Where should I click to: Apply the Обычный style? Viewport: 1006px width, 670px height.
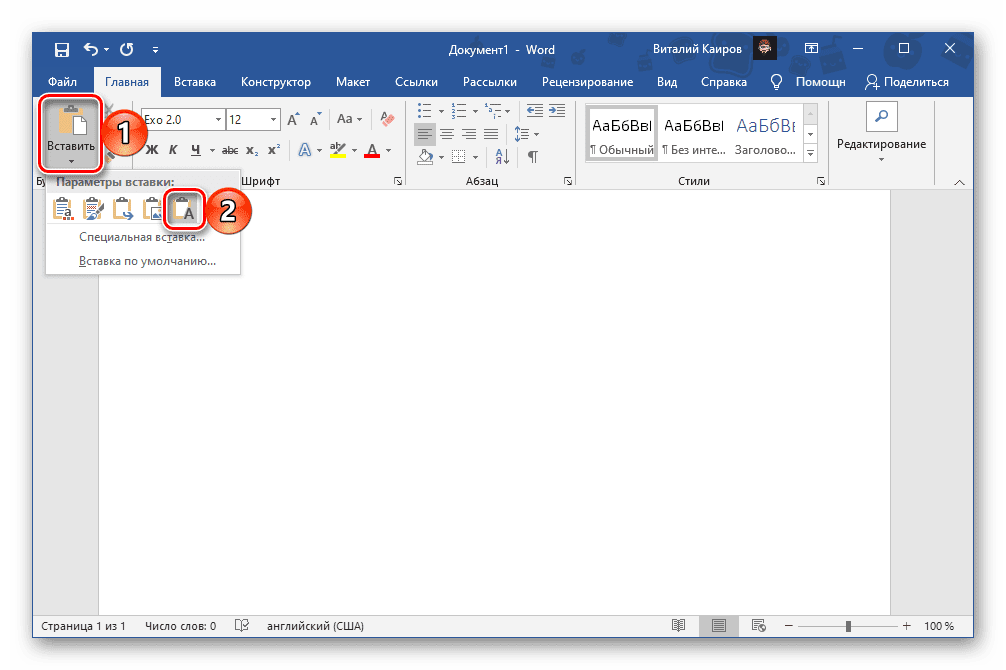coord(622,134)
